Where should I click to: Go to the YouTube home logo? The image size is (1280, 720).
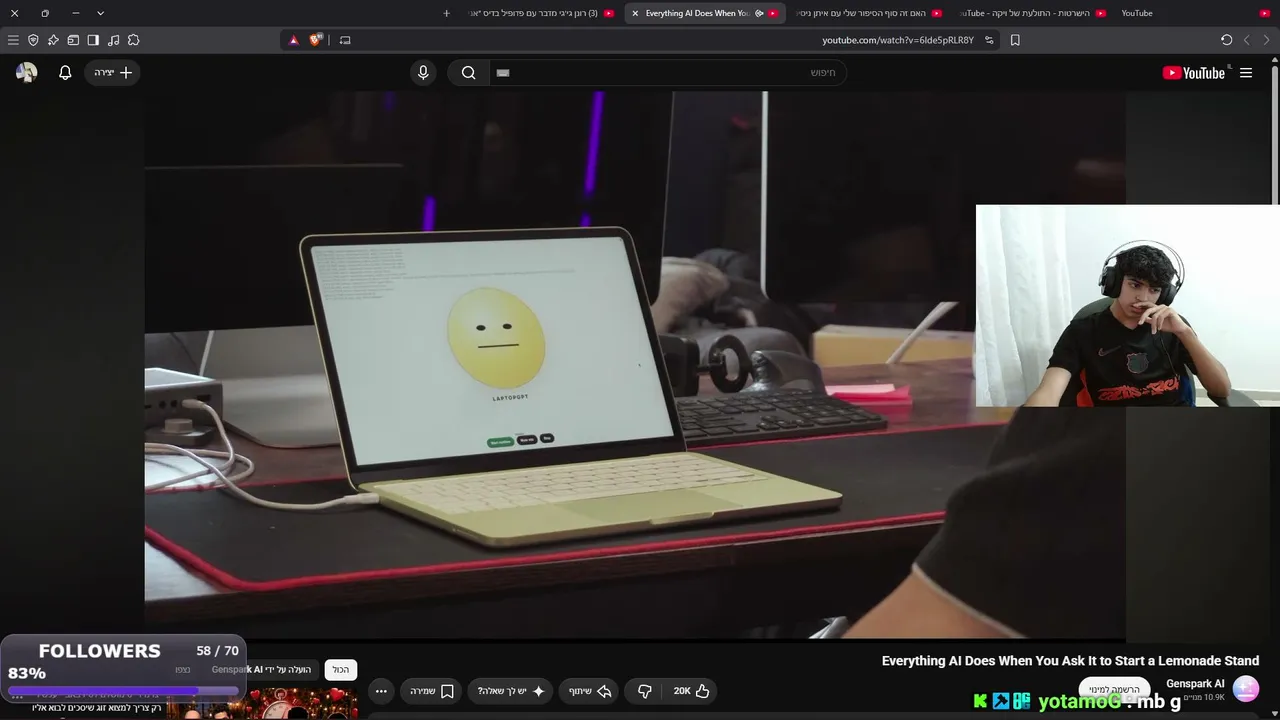coord(1193,73)
